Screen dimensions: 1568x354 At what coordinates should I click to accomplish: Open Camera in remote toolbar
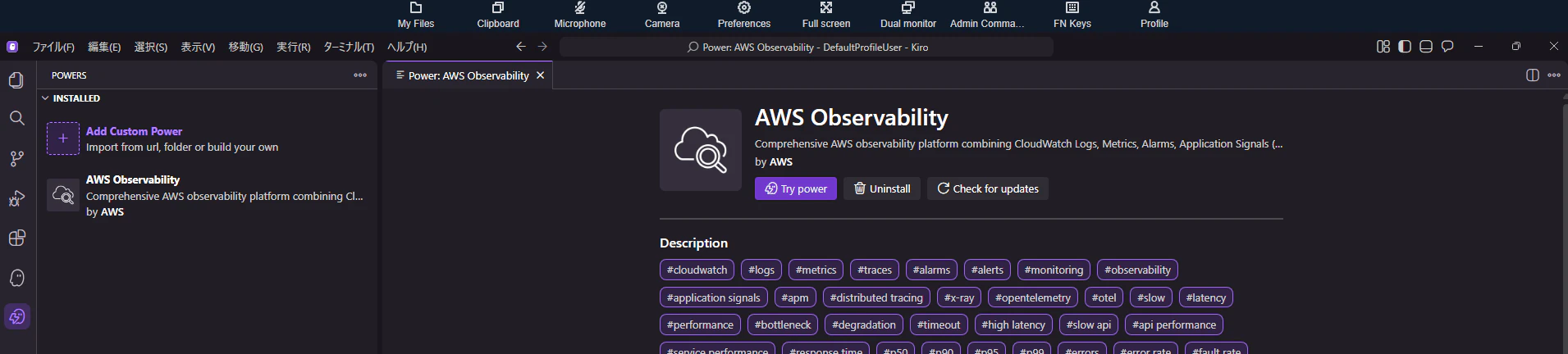point(662,15)
